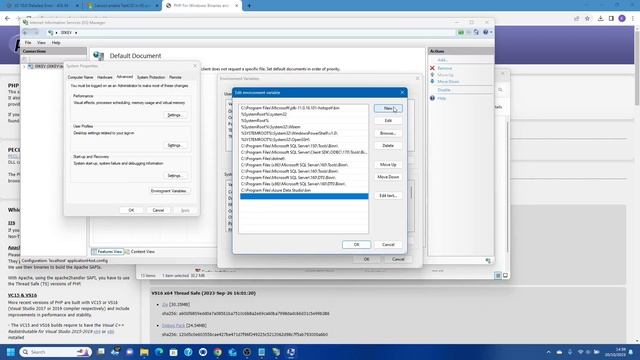Confirm Edit environment variable dialog with OK
This screenshot has height=360, width=640.
tap(356, 244)
